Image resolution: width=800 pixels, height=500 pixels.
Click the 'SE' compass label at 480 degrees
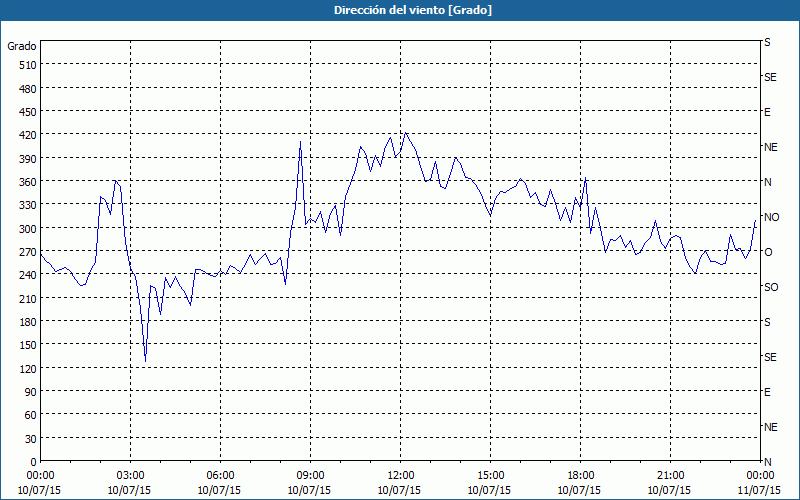tap(770, 78)
